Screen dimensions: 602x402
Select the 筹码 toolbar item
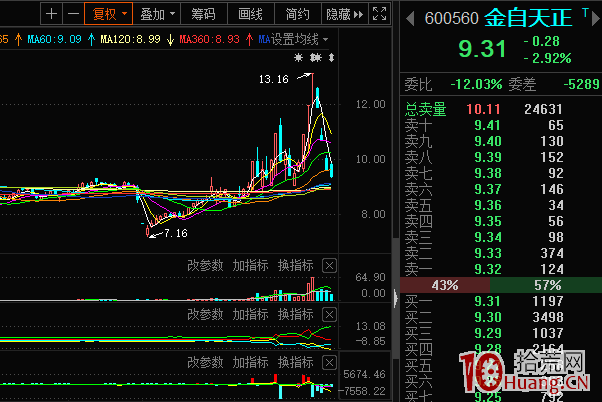click(203, 14)
